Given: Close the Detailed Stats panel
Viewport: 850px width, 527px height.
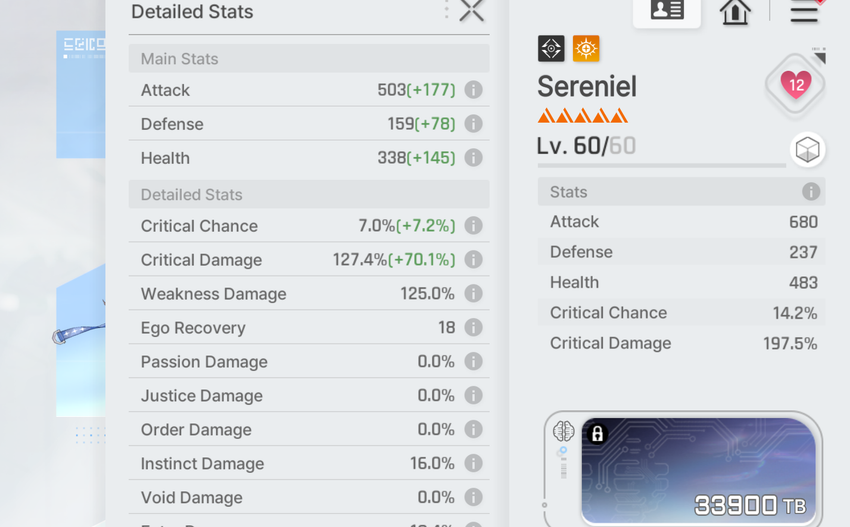Looking at the screenshot, I should tap(471, 11).
